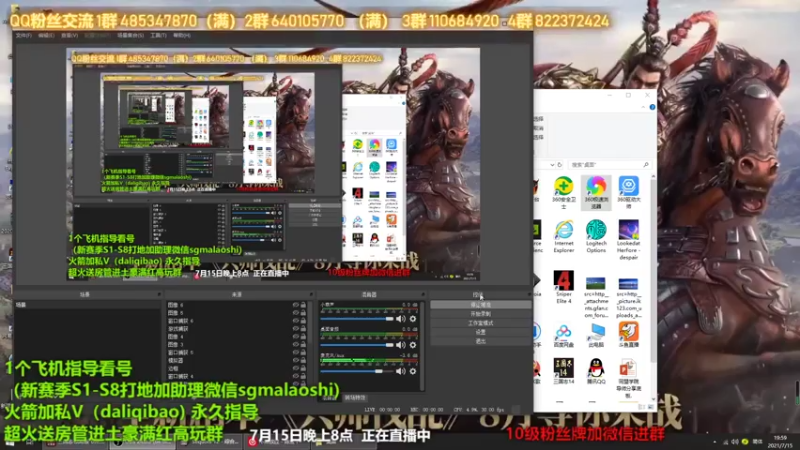Screen dimensions: 800x450
Task: Toggle lock of source 模拟器
Action: coord(303,360)
